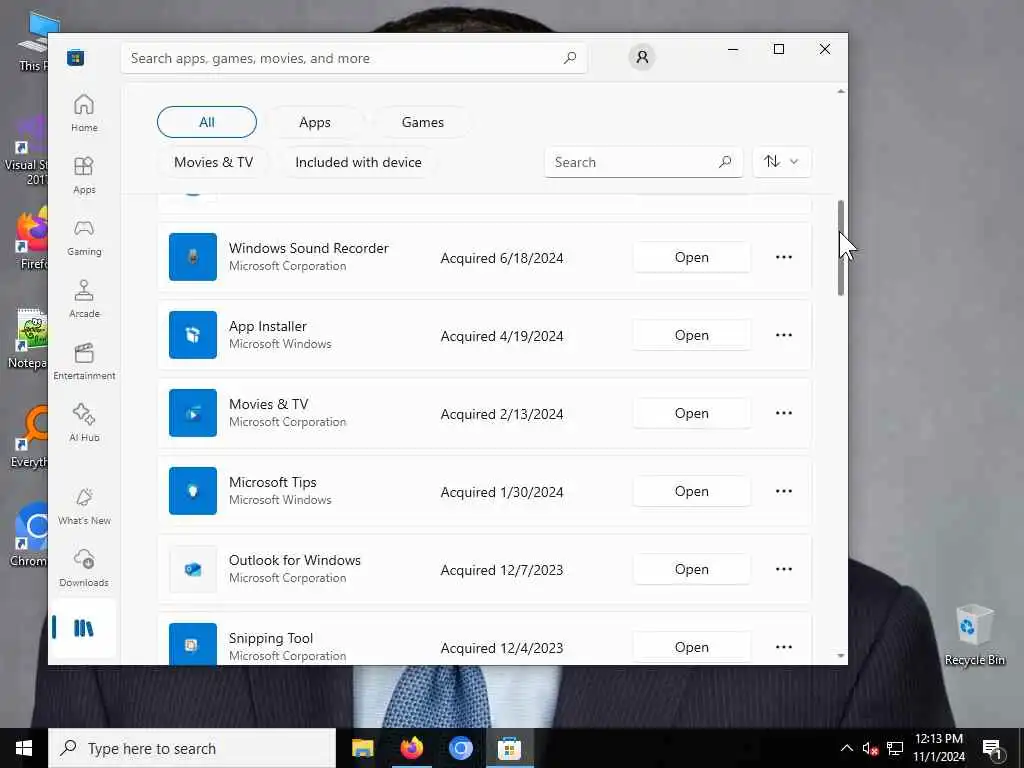Click the Snipping Tool app icon

coord(193,644)
